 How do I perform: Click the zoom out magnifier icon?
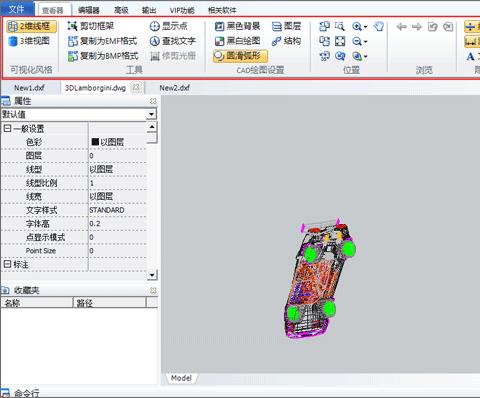(357, 41)
